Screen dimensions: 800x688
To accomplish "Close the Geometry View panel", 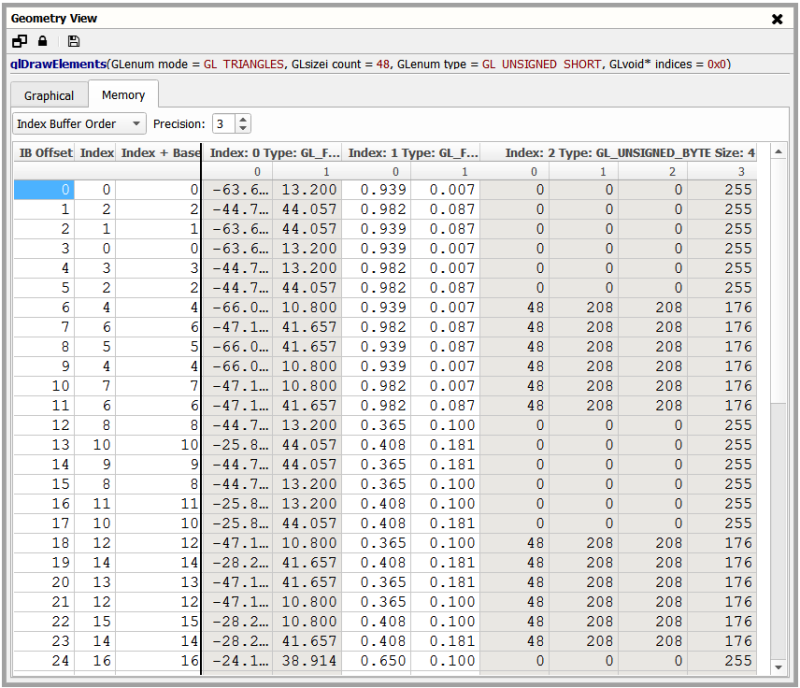I will click(777, 19).
